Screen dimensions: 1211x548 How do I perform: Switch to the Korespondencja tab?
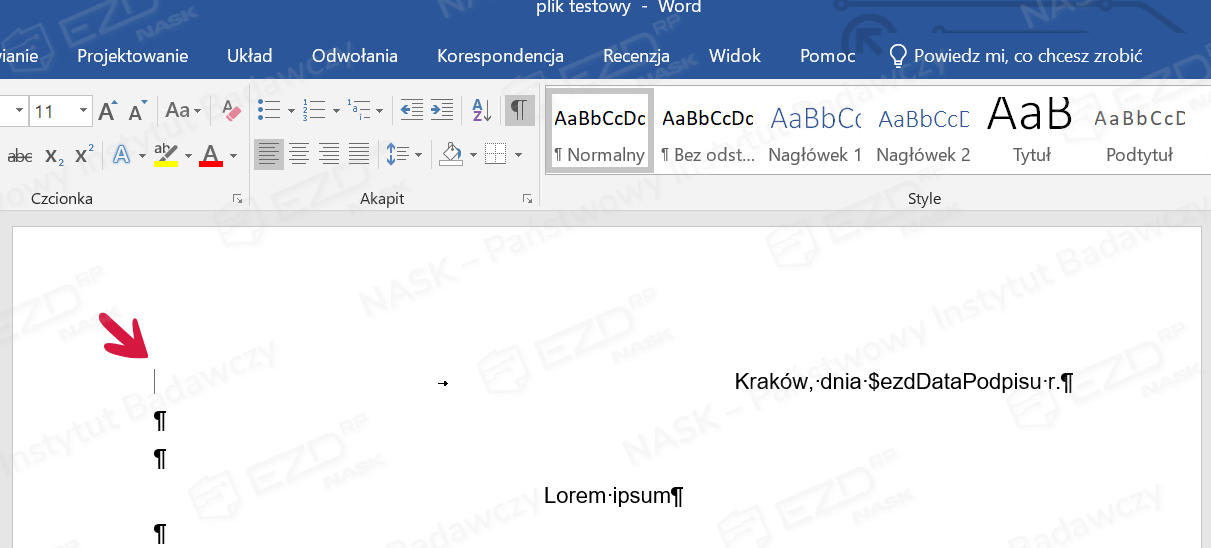tap(500, 56)
